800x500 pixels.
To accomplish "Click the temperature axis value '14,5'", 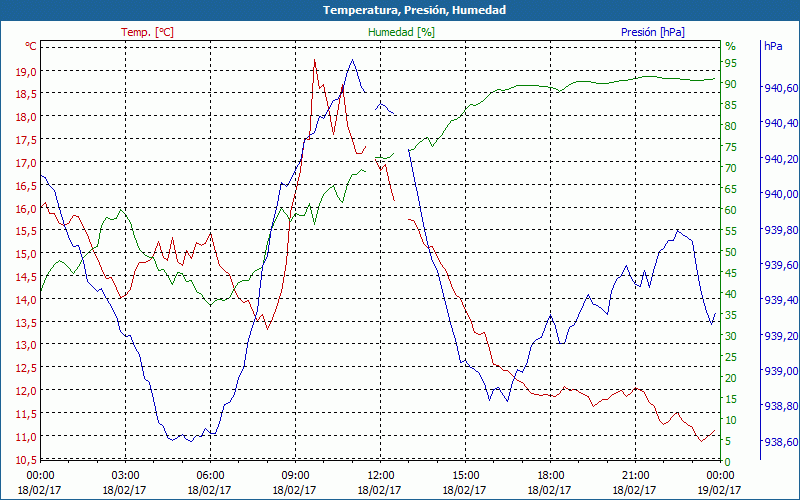I will click(27, 277).
